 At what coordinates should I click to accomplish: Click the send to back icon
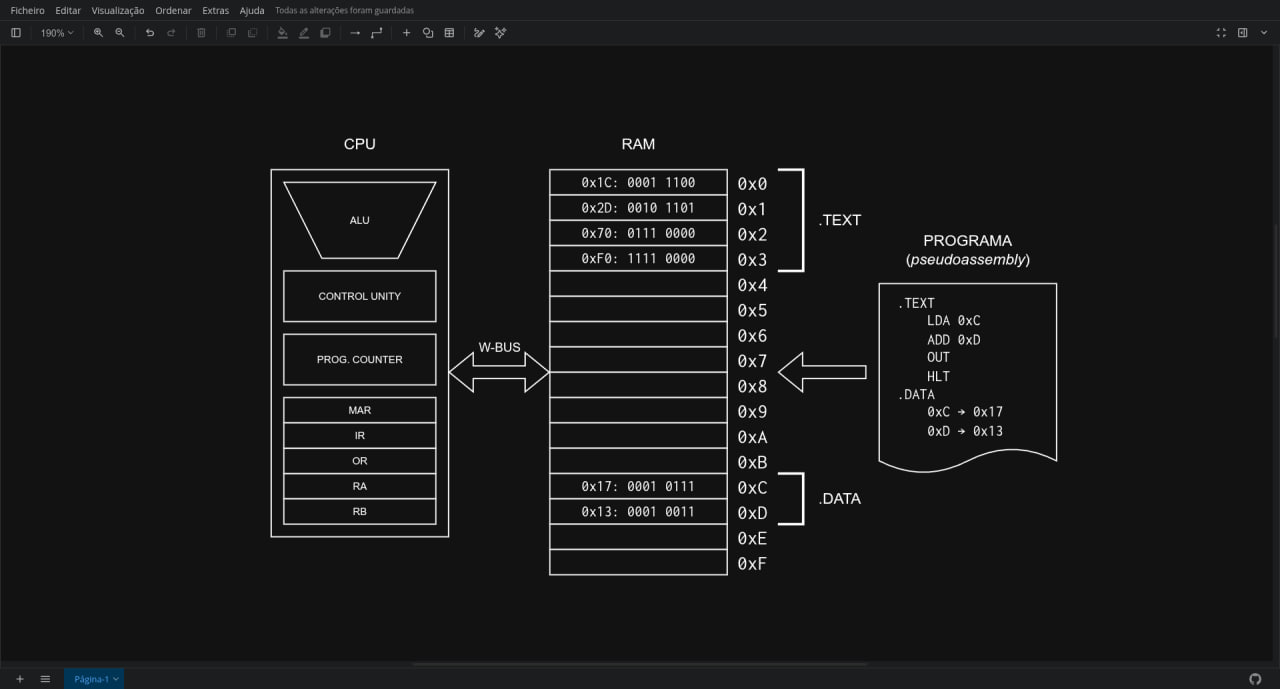click(252, 33)
